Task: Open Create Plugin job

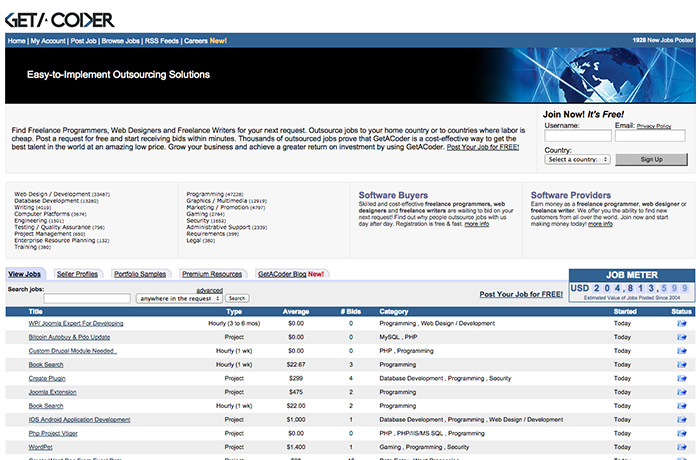Action: (47, 378)
